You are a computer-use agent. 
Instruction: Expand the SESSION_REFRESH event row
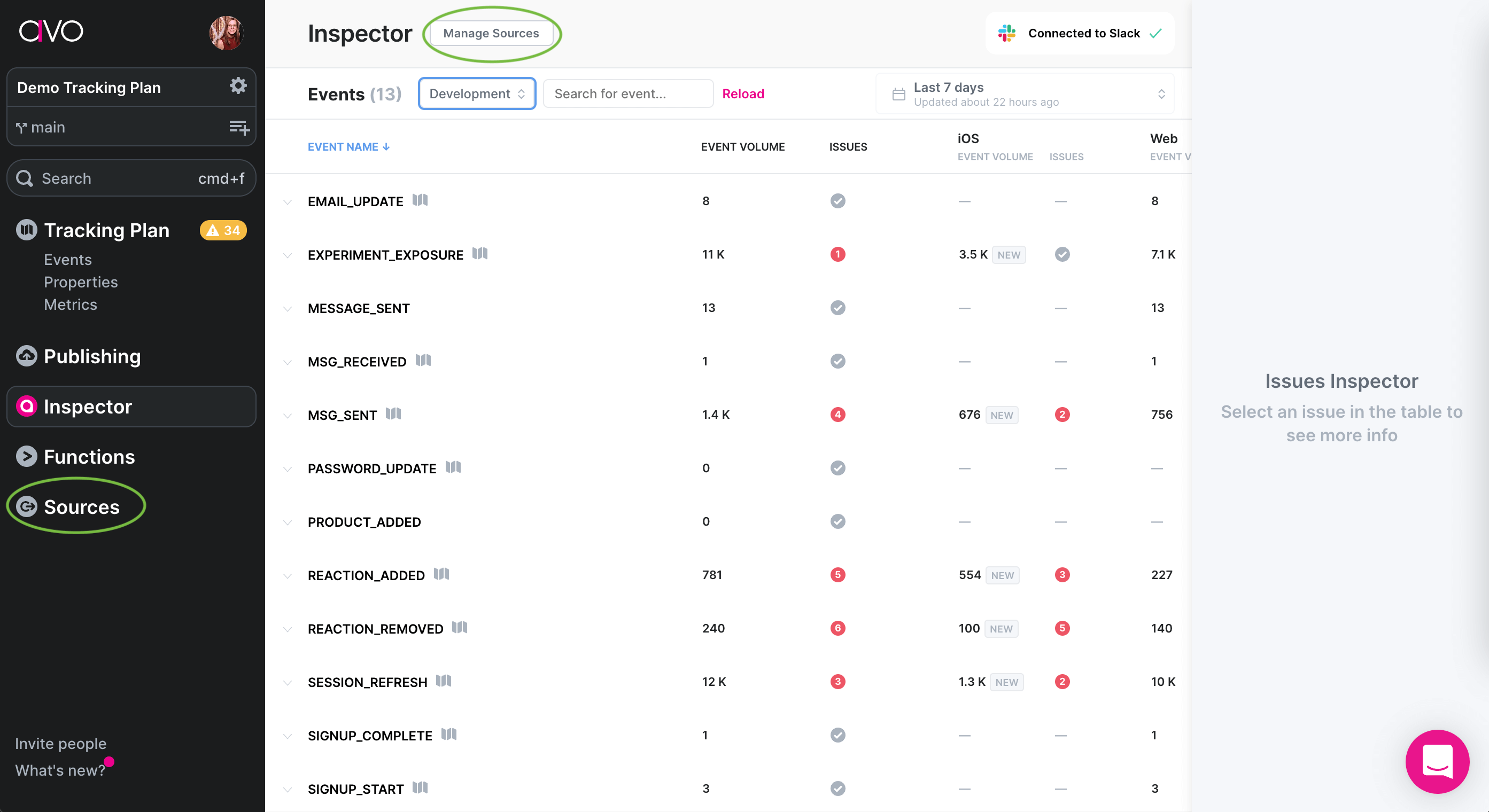point(288,683)
